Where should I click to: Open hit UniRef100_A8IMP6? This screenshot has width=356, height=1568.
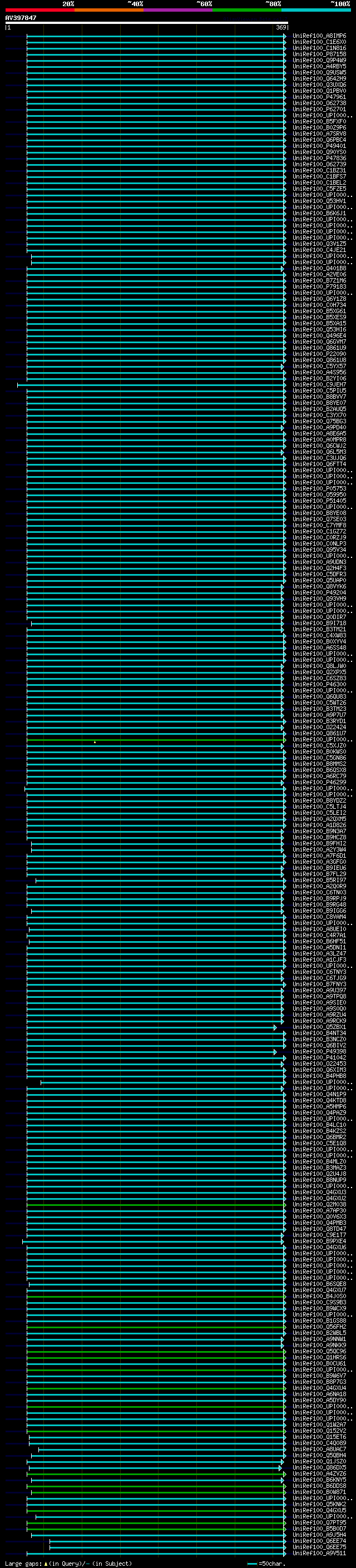(319, 36)
